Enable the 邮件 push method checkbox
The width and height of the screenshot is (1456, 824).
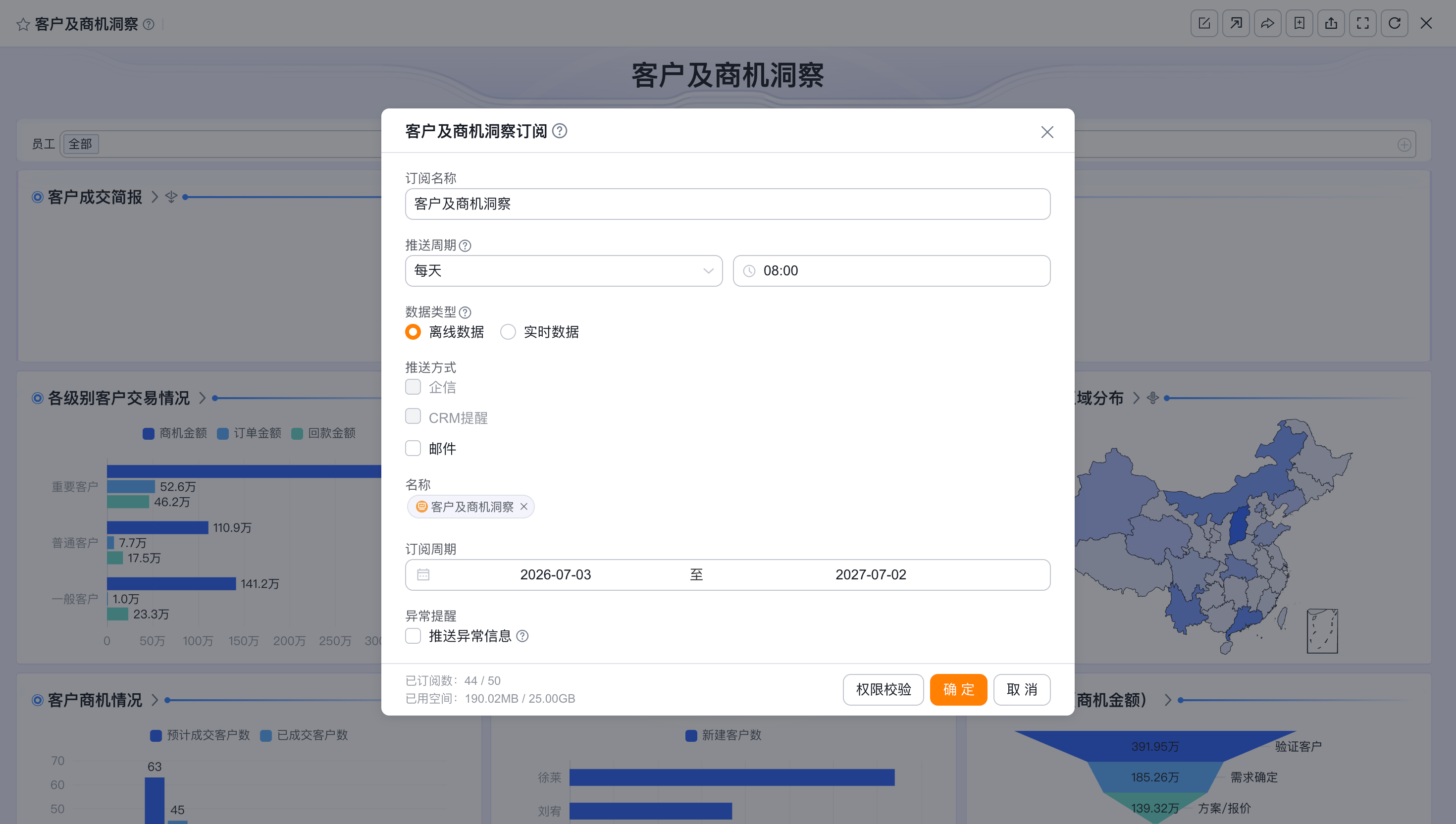point(413,448)
